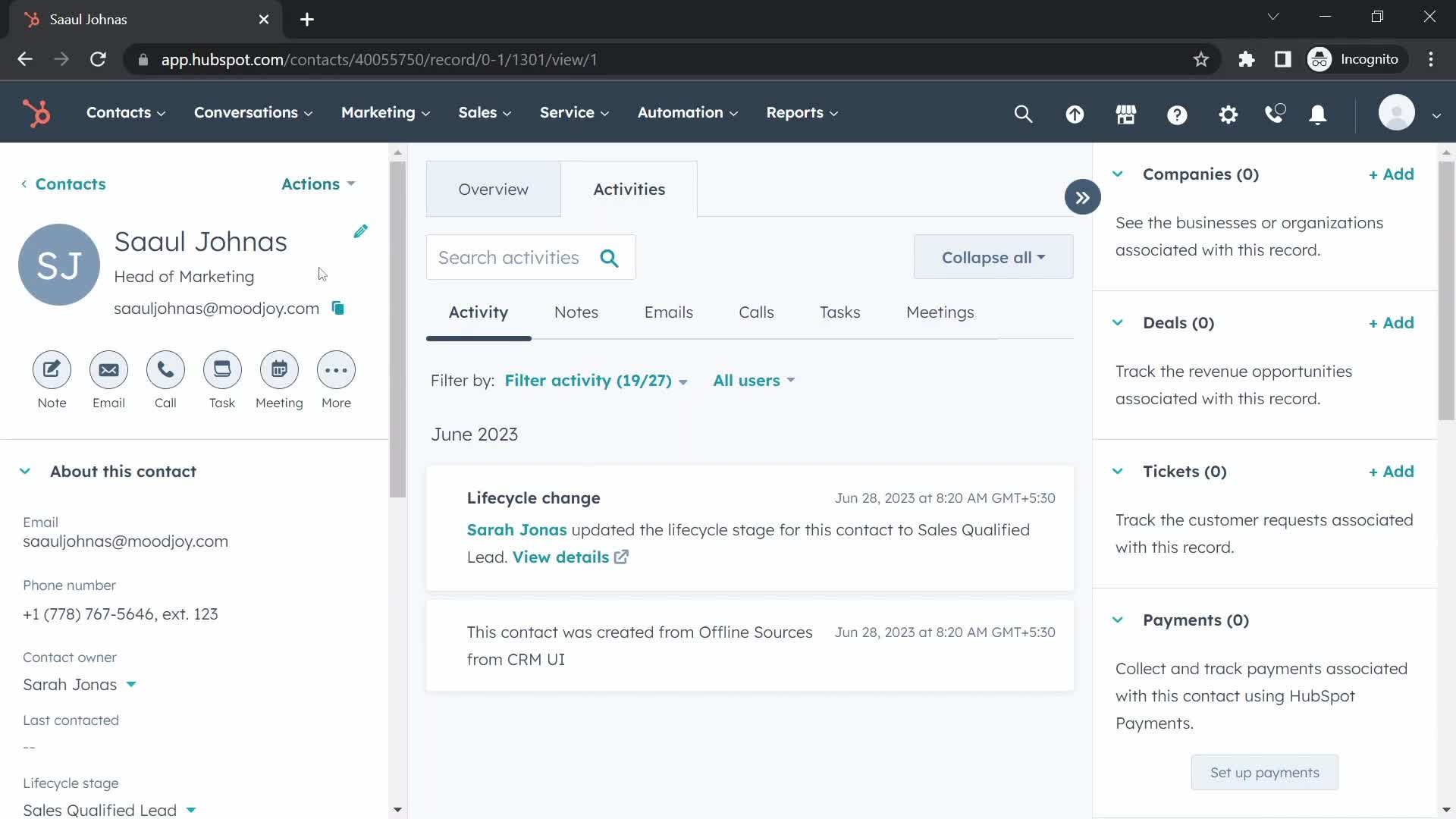This screenshot has width=1456, height=819.
Task: Click the Note icon to add note
Action: point(51,369)
